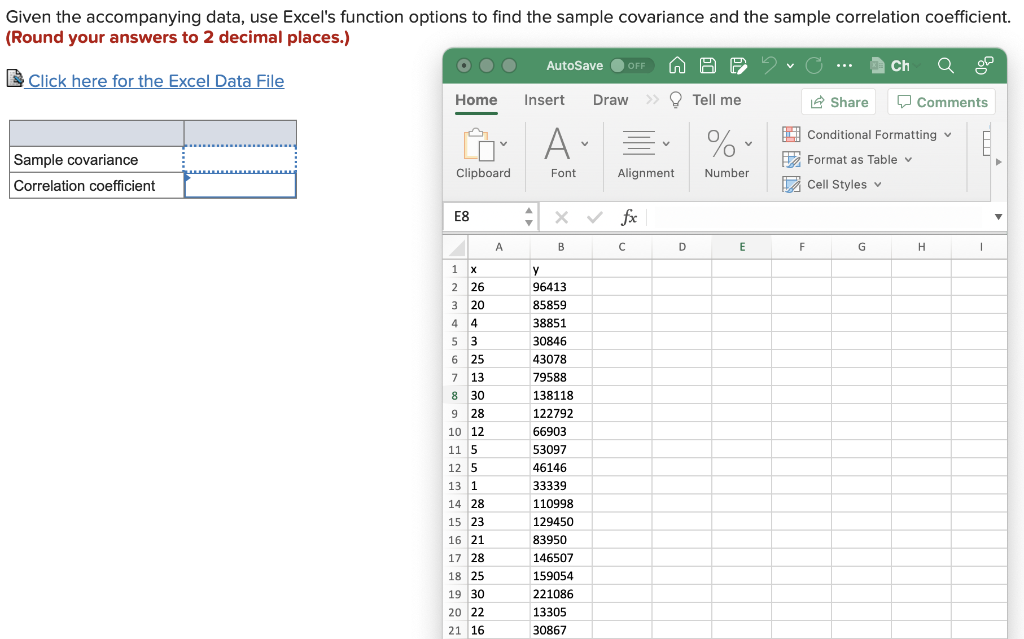Open the Cell Styles gallery
Image resolution: width=1024 pixels, height=639 pixels.
point(835,184)
